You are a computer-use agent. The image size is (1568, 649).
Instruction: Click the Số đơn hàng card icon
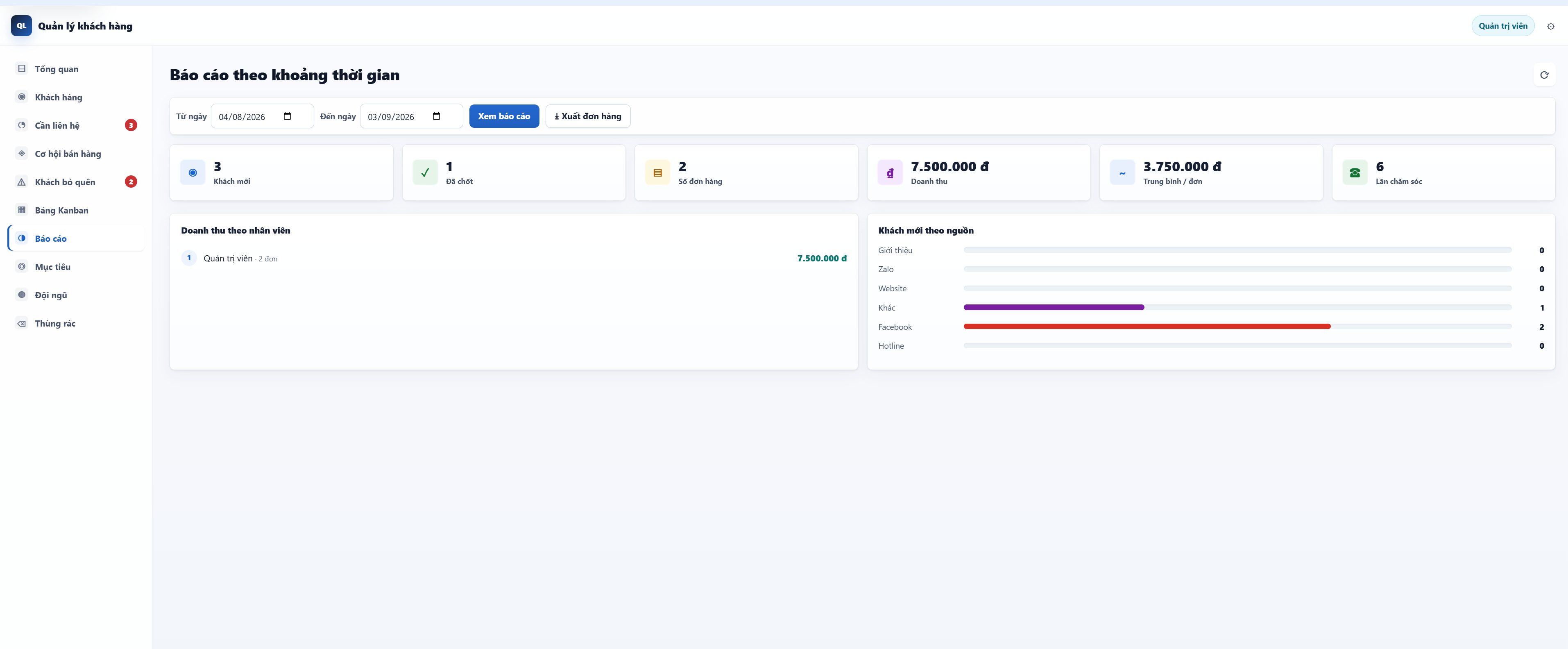[x=657, y=173]
